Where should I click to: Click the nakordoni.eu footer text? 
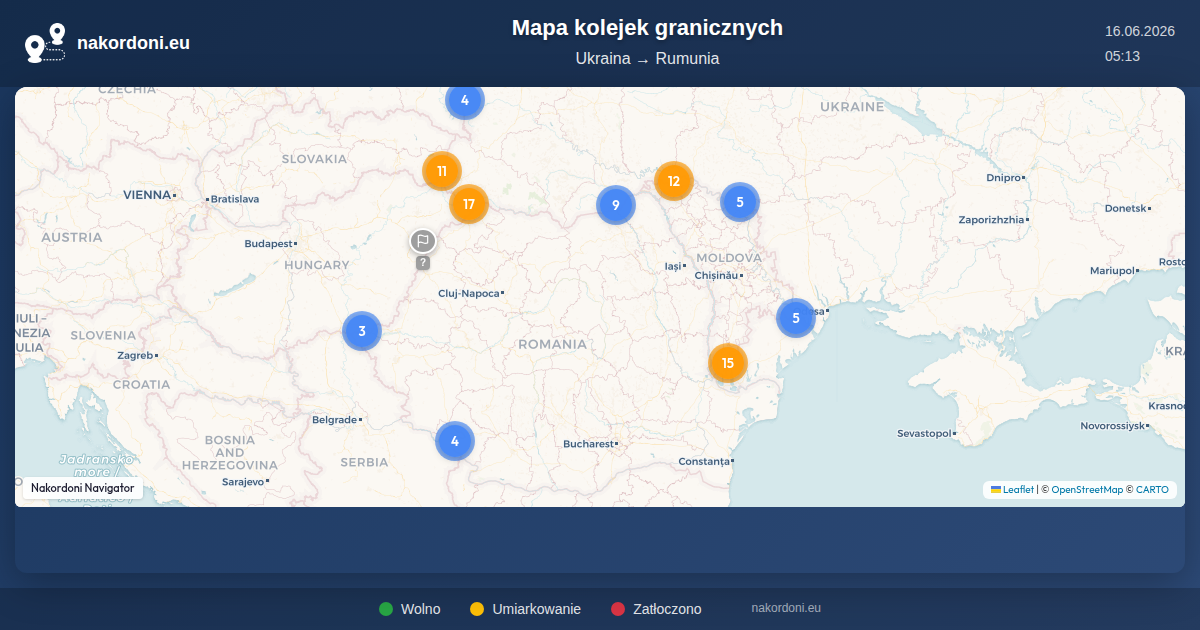(786, 608)
